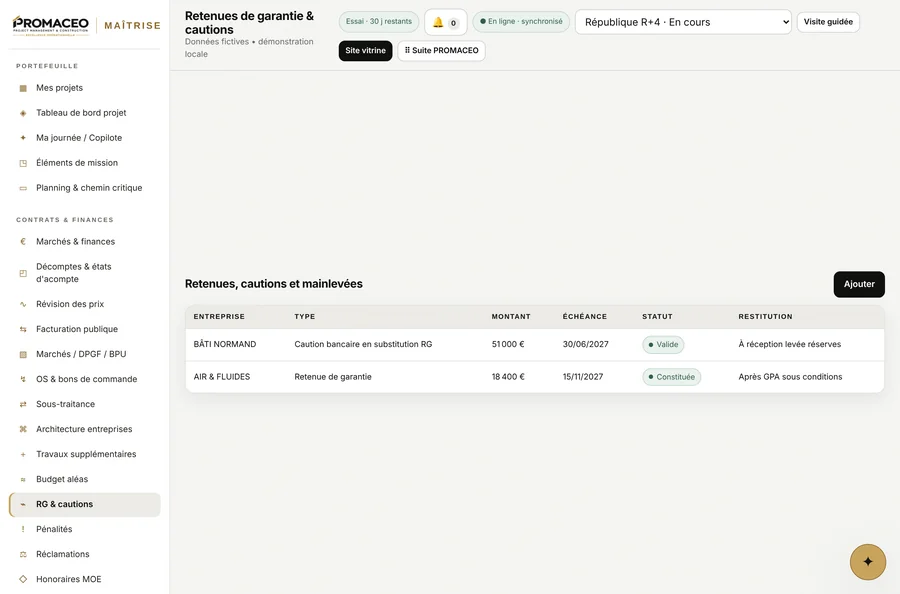Screen dimensions: 900x594
Task: Click the Marchés / DPGF / BPU icon
Action: tap(23, 354)
